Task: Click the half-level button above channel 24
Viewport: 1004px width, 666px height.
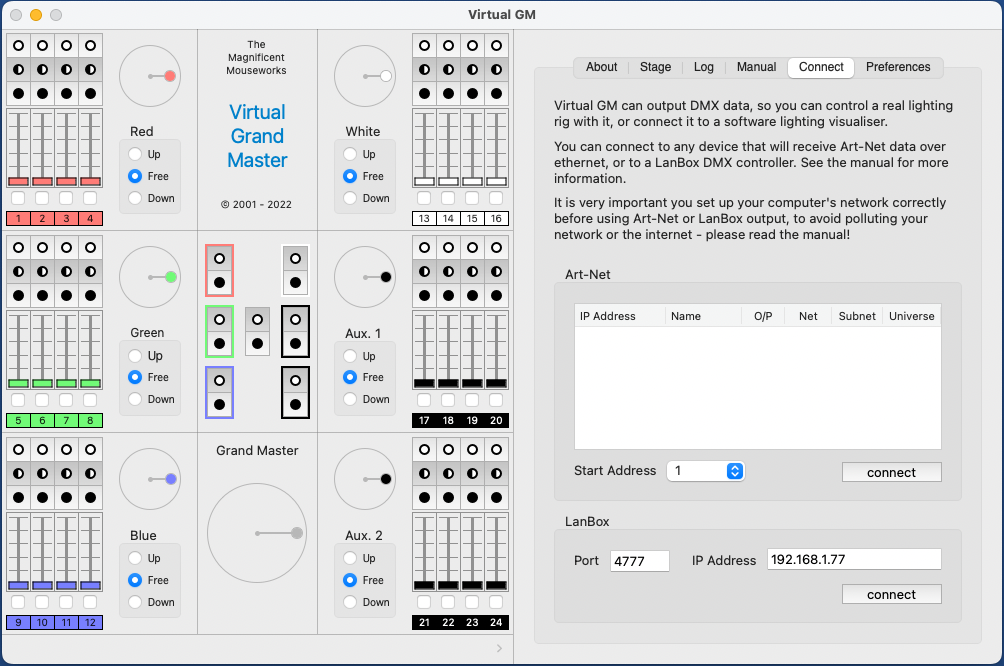Action: tap(497, 474)
